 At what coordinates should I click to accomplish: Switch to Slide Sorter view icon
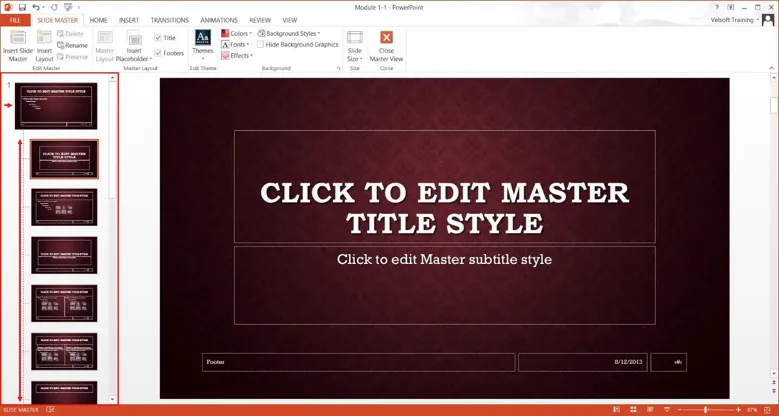633,410
